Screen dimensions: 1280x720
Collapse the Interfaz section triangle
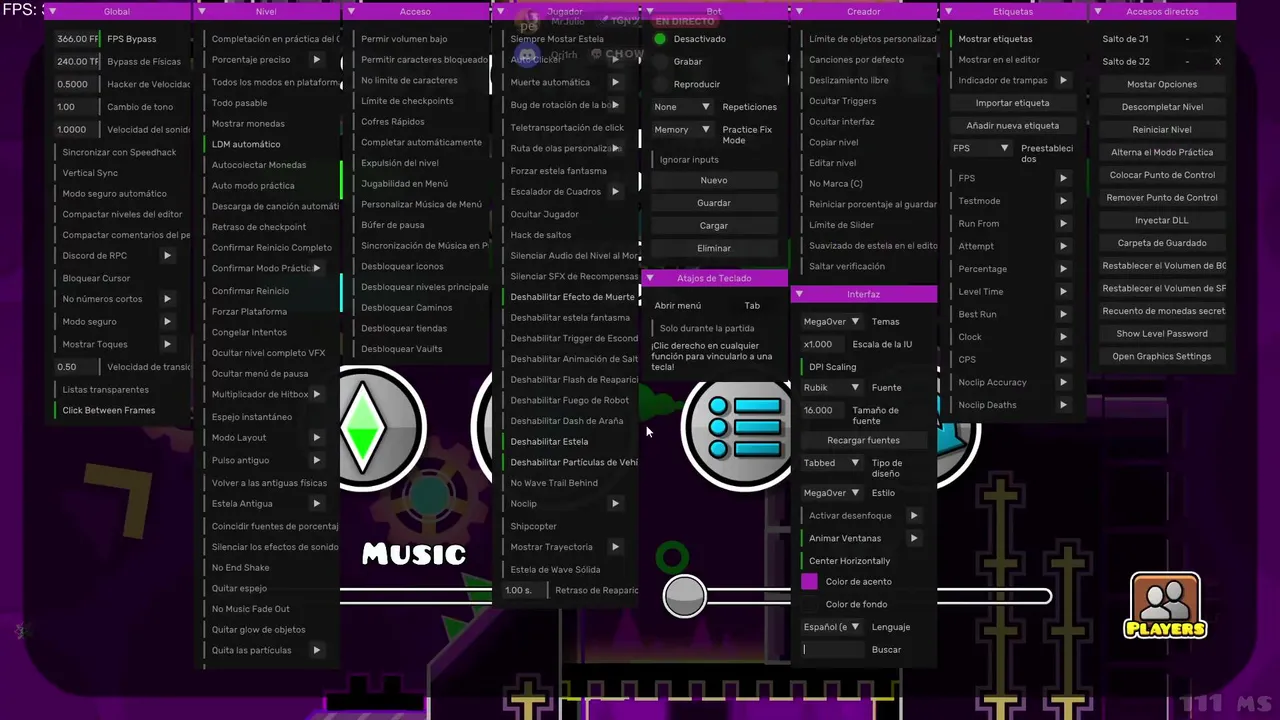click(x=798, y=294)
